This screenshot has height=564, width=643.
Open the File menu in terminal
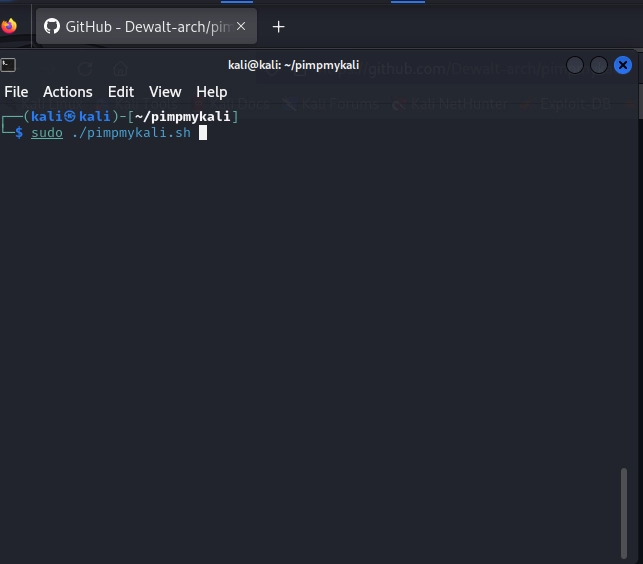click(x=16, y=92)
